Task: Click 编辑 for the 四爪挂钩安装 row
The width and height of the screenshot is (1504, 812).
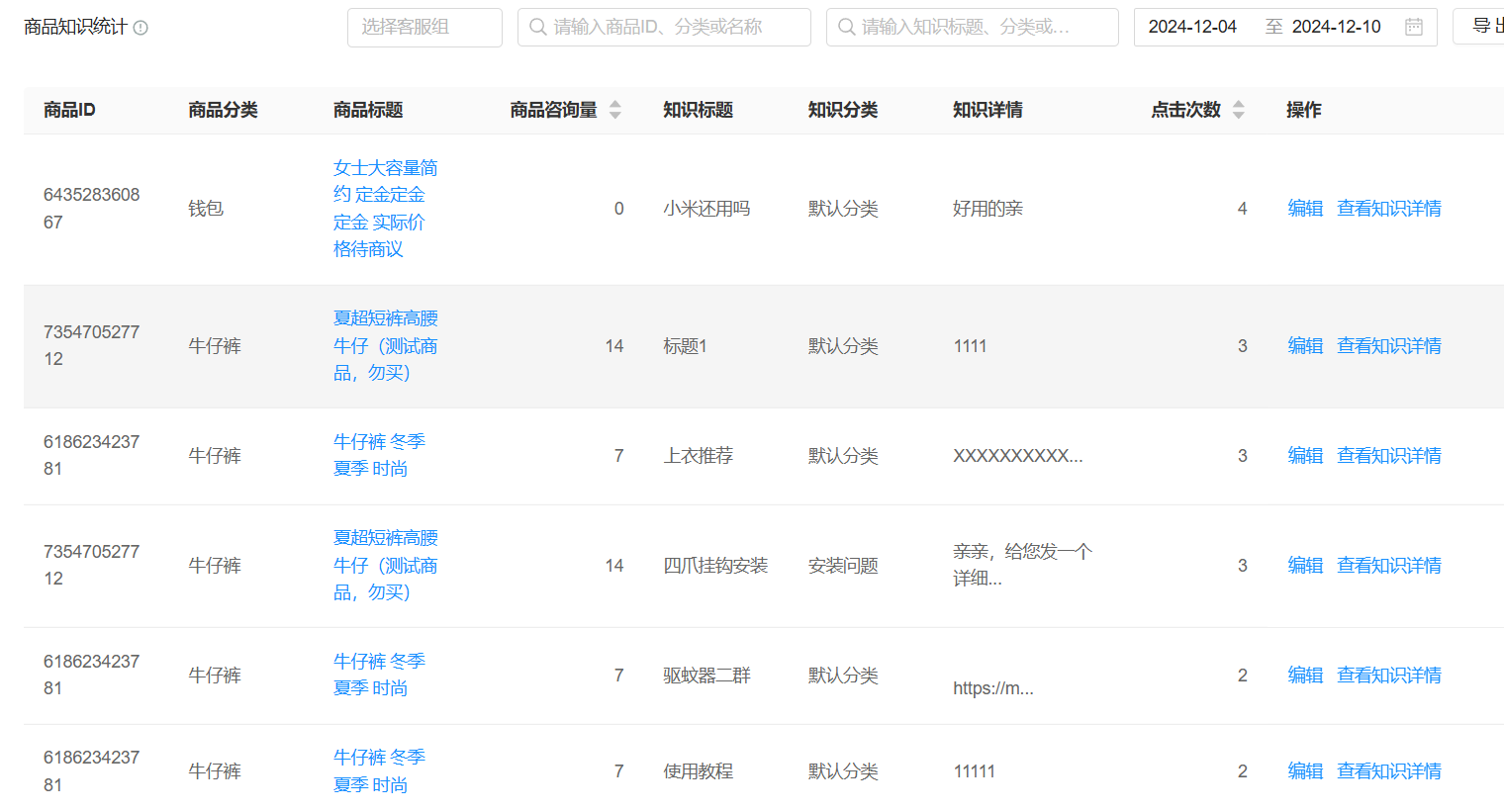Action: tap(1305, 566)
